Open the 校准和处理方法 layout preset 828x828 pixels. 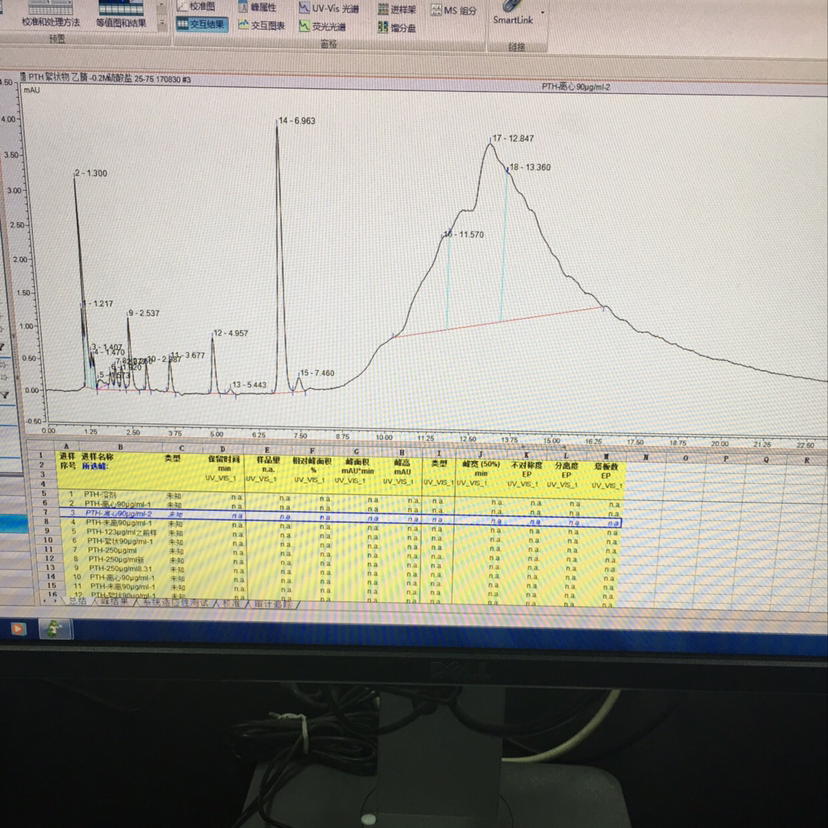[x=50, y=15]
